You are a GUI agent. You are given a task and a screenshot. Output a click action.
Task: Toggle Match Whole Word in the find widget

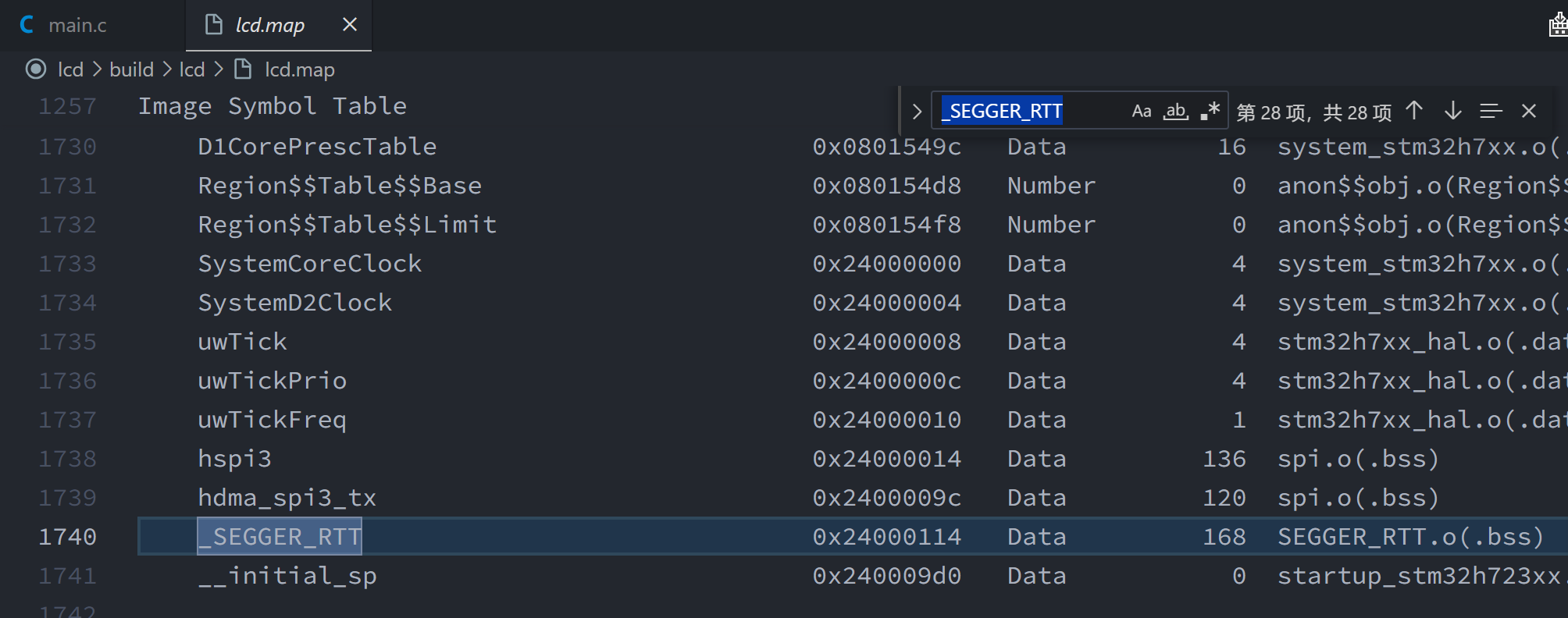(x=1176, y=112)
